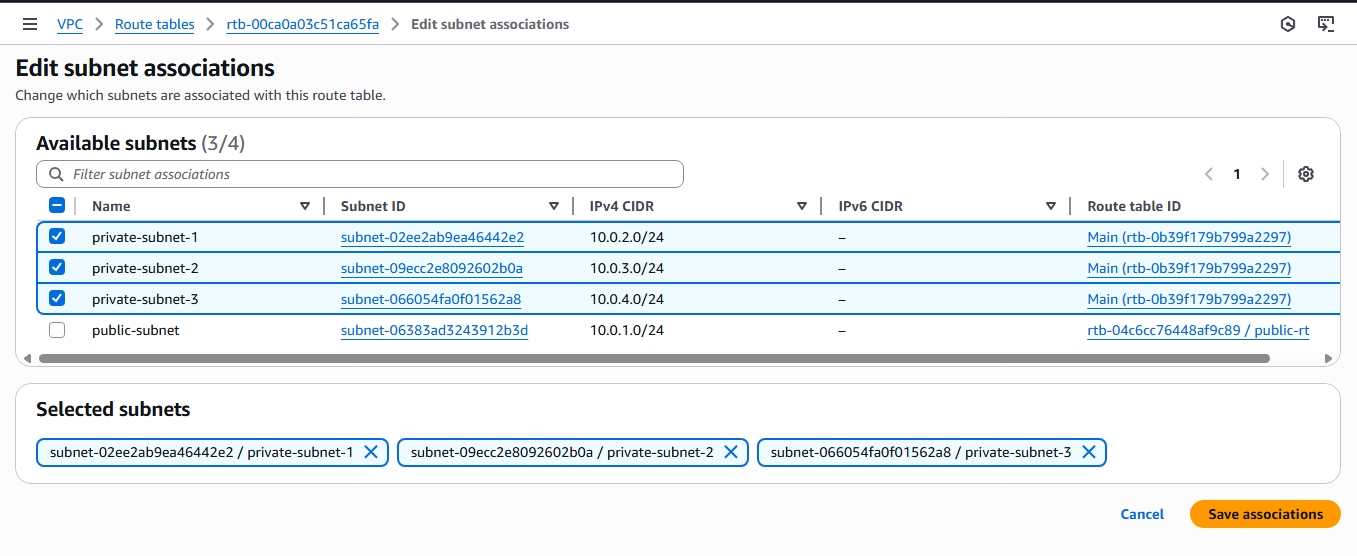Open the hamburger navigation menu
This screenshot has width=1357, height=556.
point(30,24)
